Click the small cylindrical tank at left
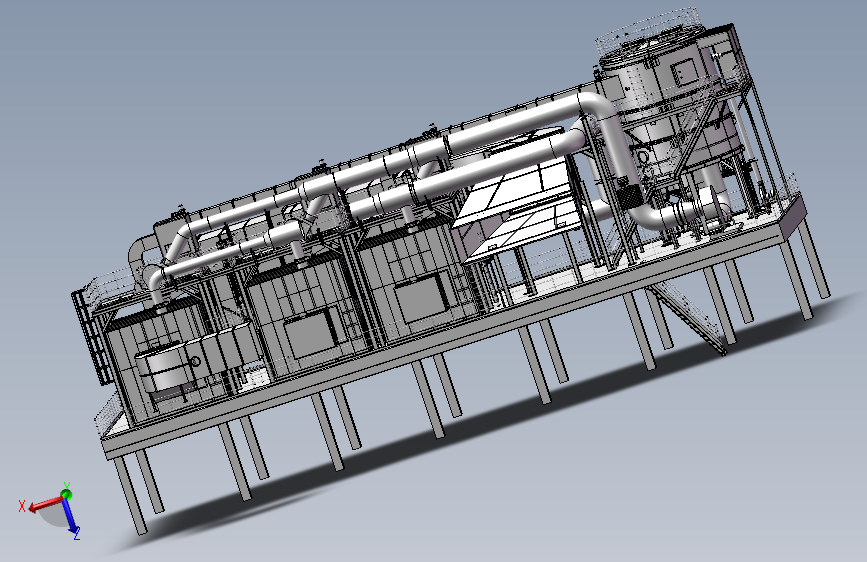The height and width of the screenshot is (562, 867). click(166, 369)
